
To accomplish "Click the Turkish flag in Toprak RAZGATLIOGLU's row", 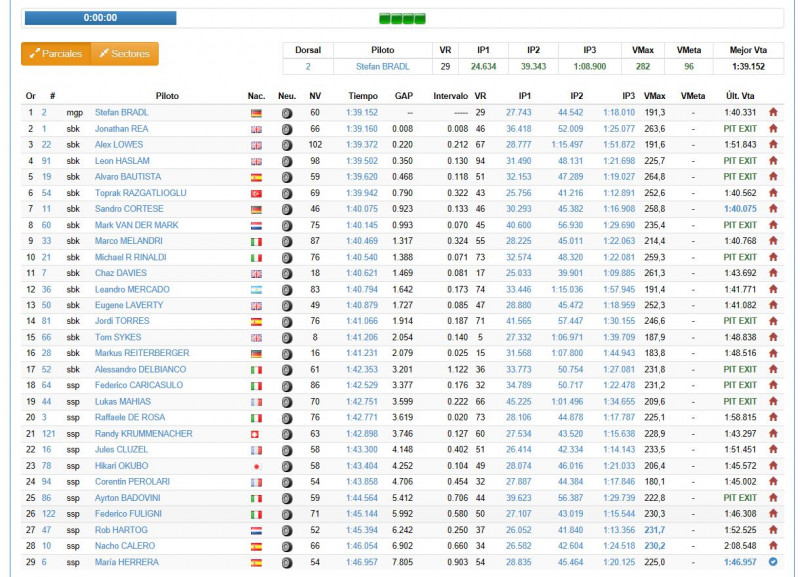I will coord(256,194).
